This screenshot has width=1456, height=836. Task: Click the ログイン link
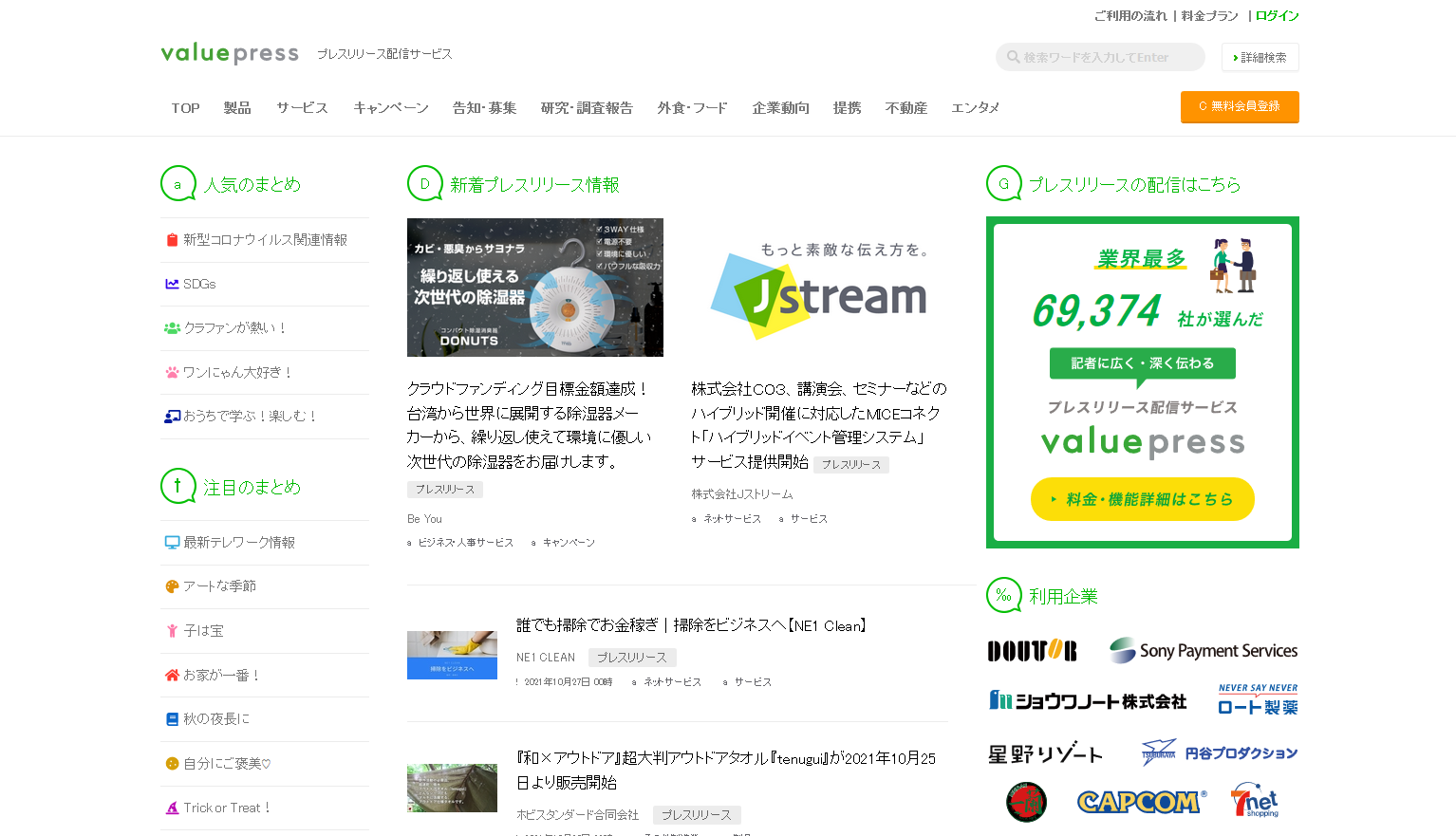(1277, 16)
